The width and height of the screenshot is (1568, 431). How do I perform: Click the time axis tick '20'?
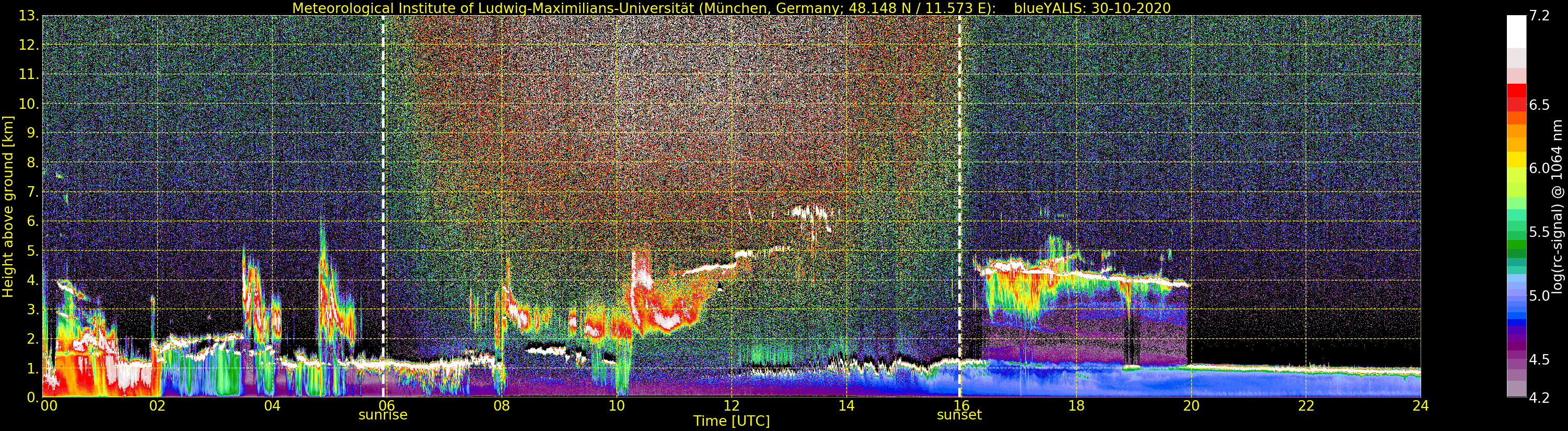click(x=1191, y=405)
